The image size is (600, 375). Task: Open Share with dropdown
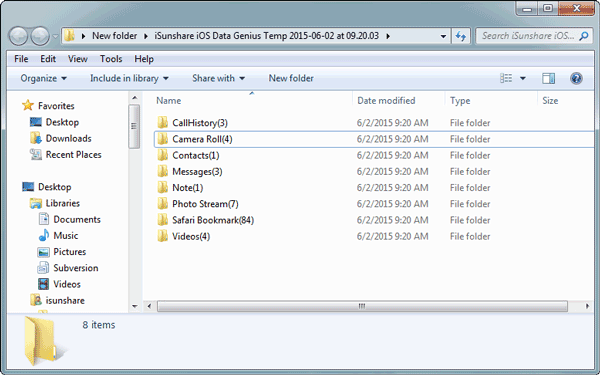click(218, 78)
